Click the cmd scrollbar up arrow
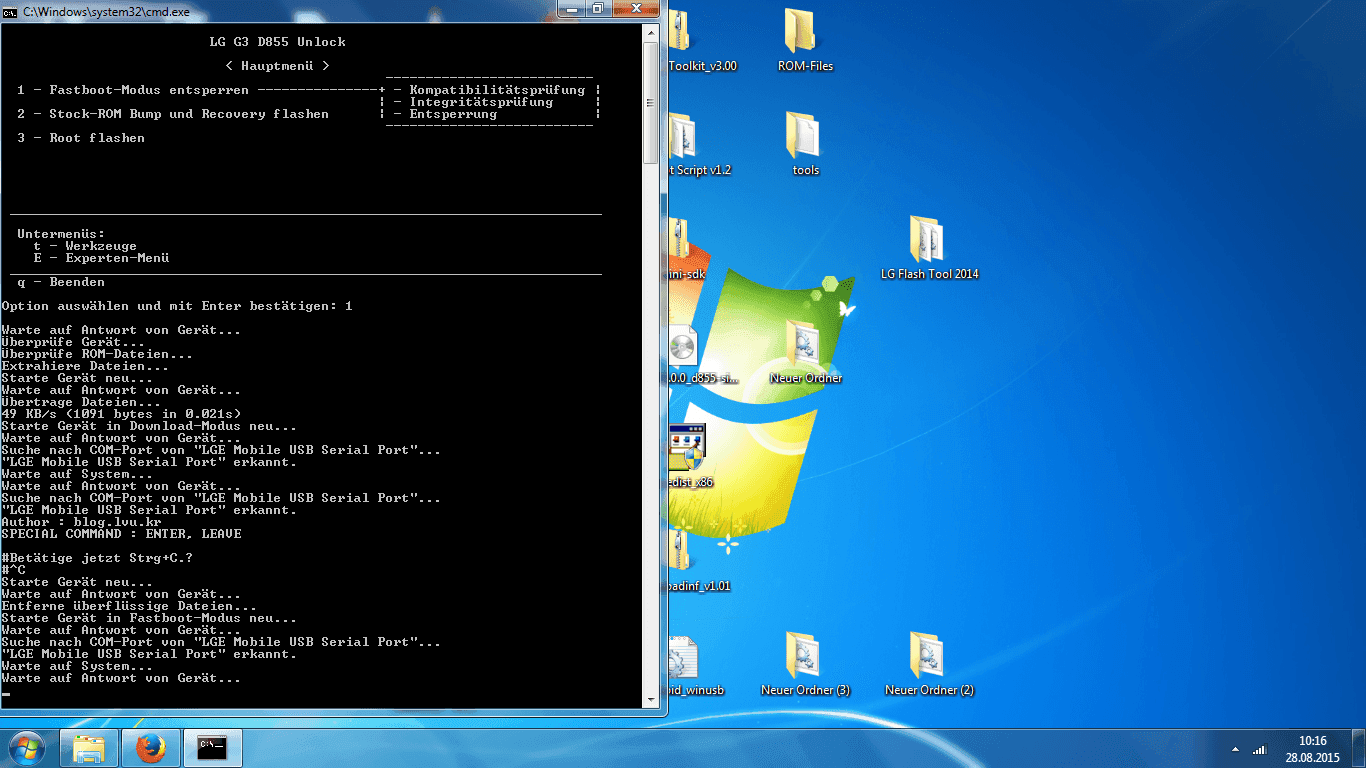This screenshot has width=1366, height=768. click(x=650, y=31)
